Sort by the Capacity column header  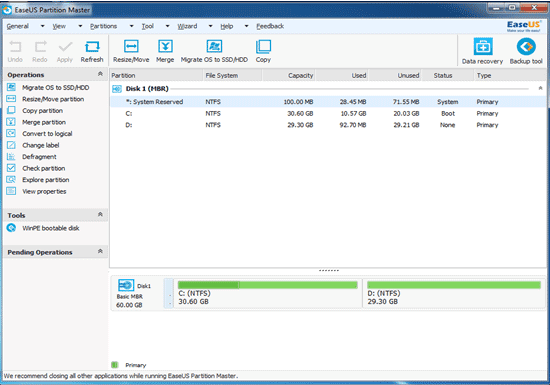pyautogui.click(x=289, y=75)
